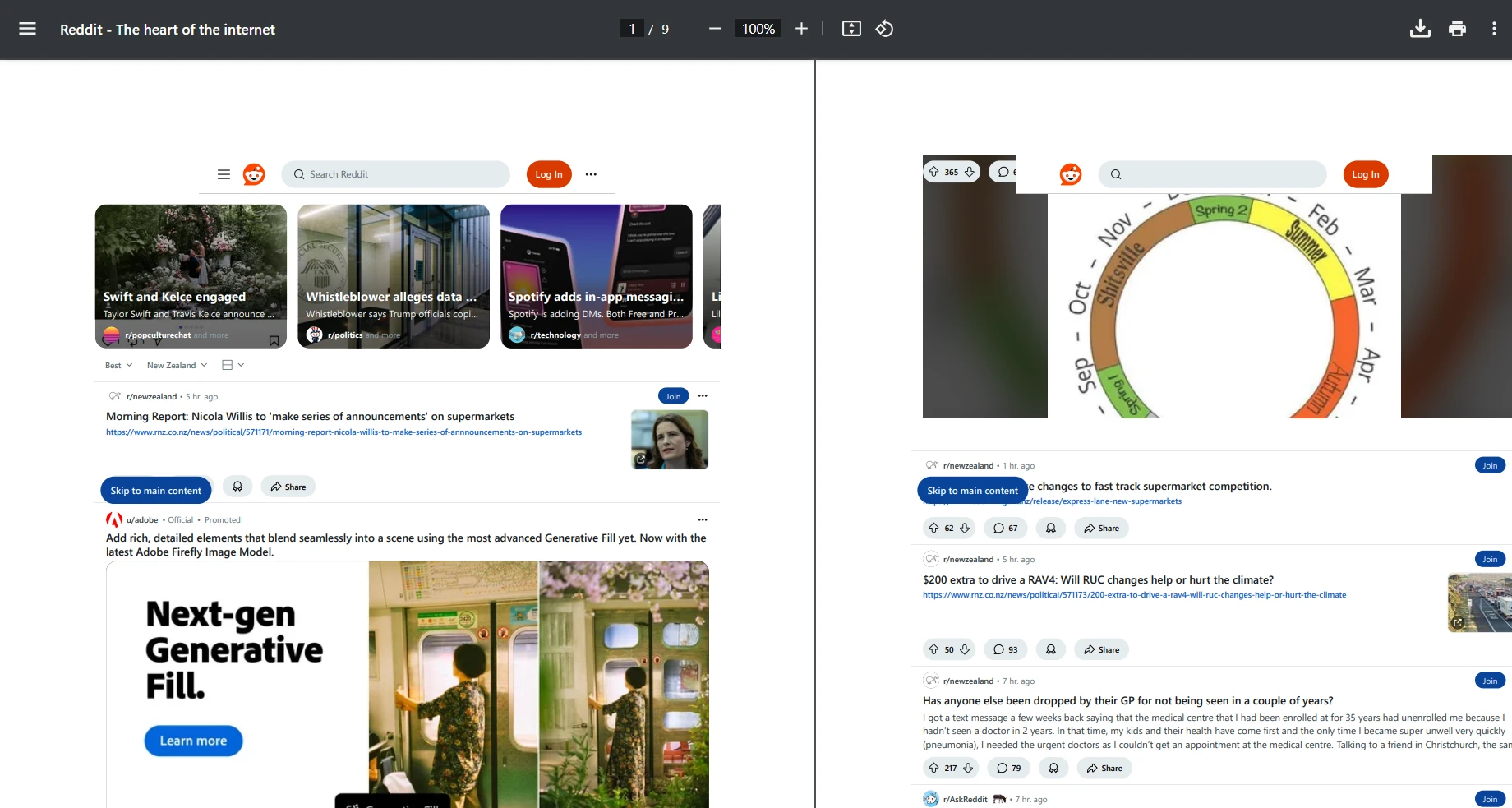Downvote the post with 217 votes

pyautogui.click(x=968, y=768)
